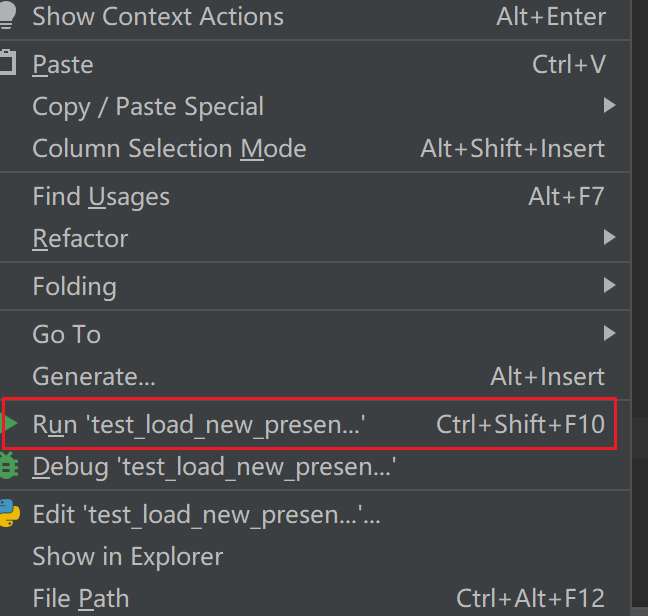Toggle Column Selection Mode

(x=169, y=149)
